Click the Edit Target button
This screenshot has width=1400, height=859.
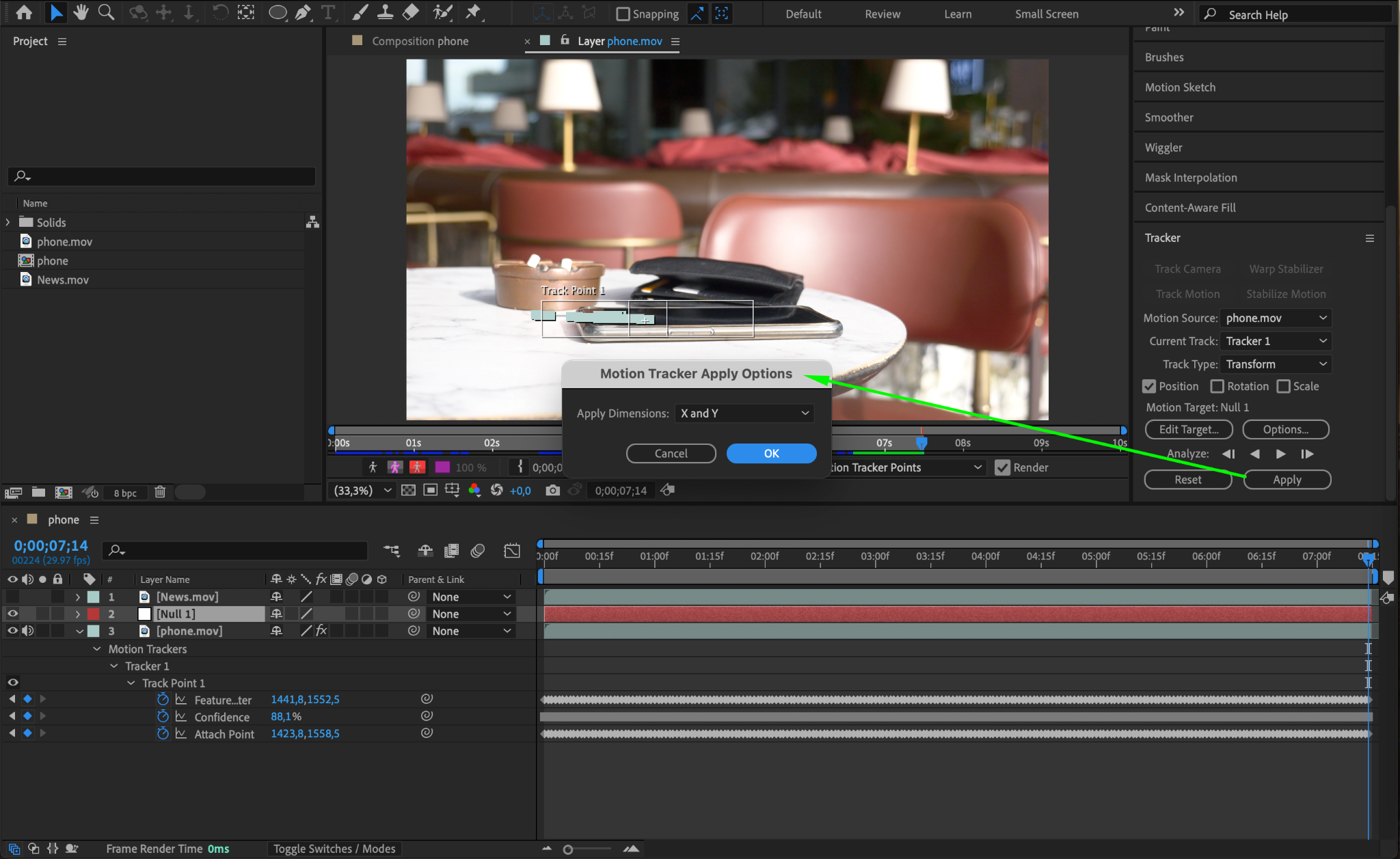(1188, 429)
